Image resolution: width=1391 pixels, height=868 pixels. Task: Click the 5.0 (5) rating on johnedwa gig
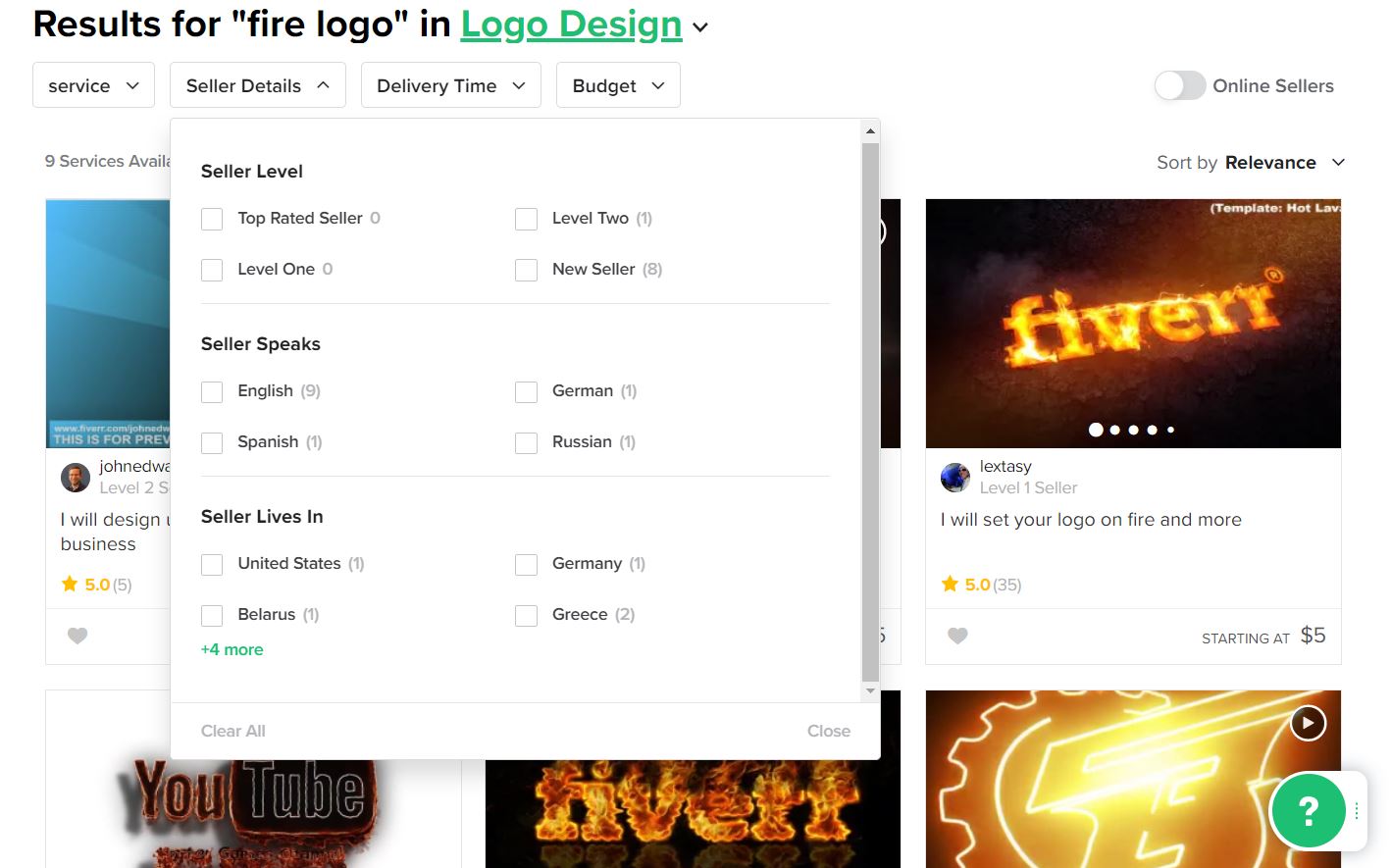tap(96, 585)
